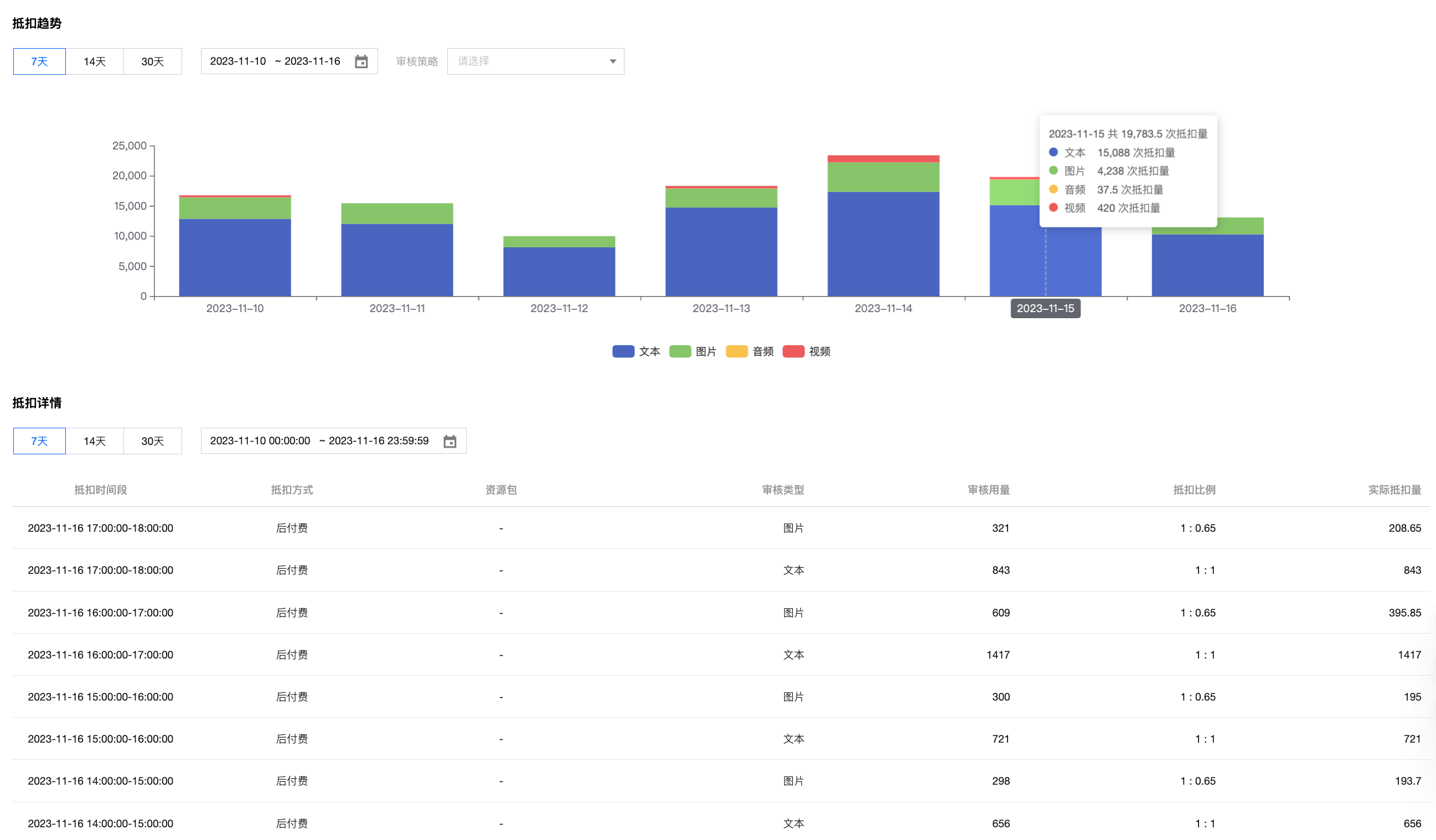Select 14天 tab in 抵扣趋势 section
The image size is (1436, 840).
[x=95, y=61]
